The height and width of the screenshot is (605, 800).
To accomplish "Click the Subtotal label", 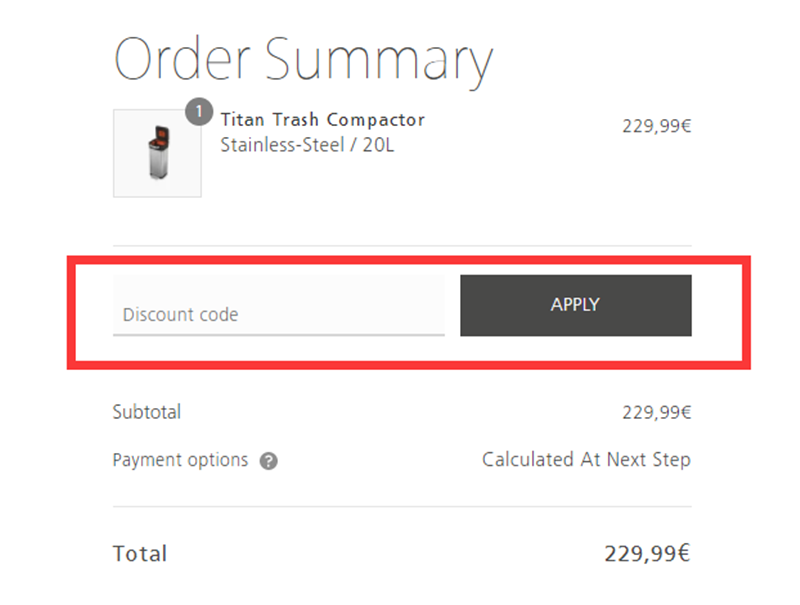I will (x=147, y=412).
